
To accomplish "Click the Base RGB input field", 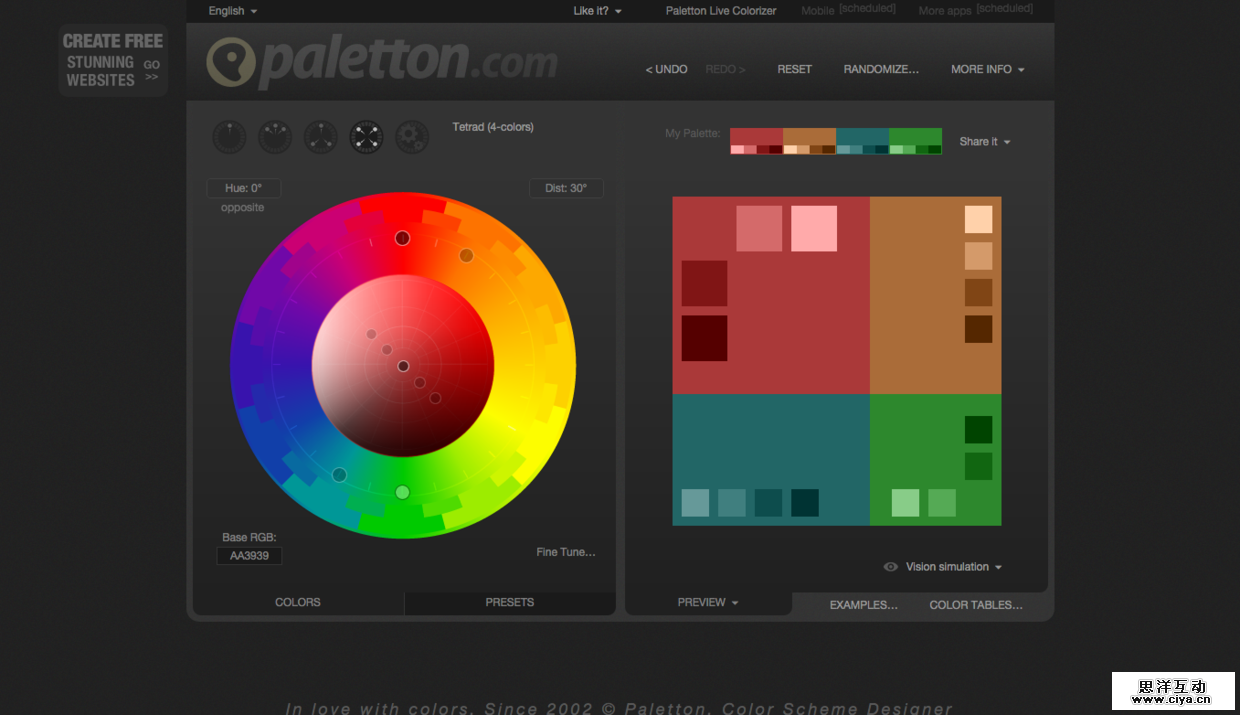I will tap(249, 556).
